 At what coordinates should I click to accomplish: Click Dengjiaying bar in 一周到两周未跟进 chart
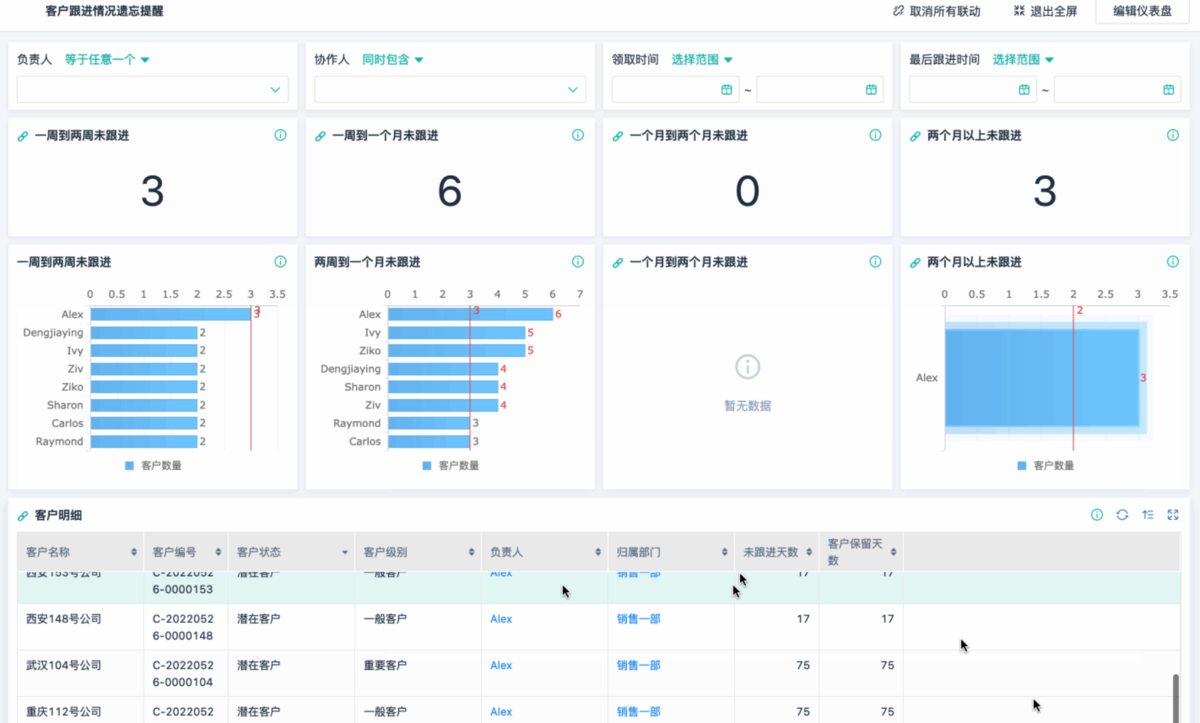pyautogui.click(x=144, y=333)
